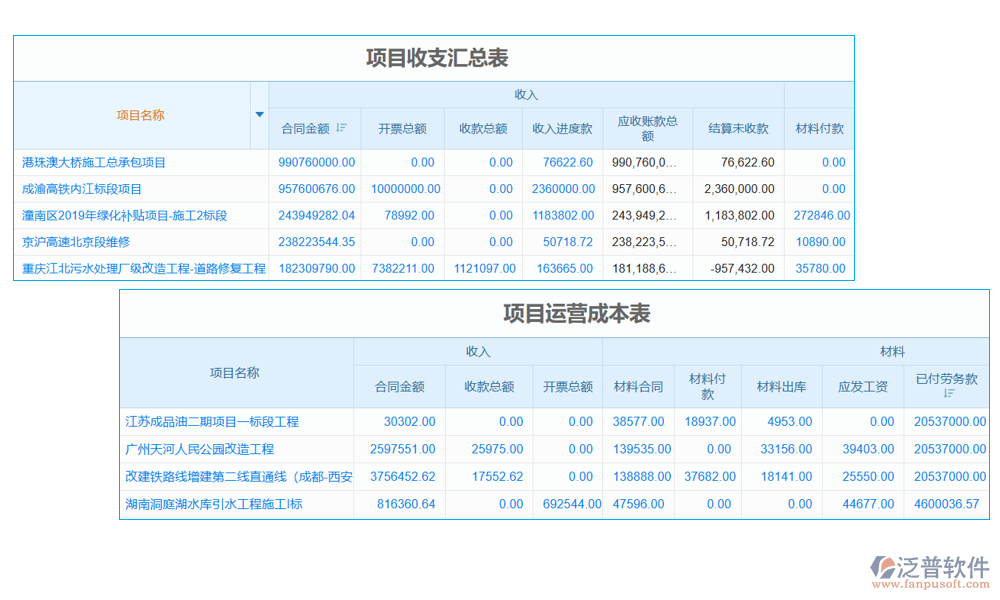Screen dimensions: 1000x600
Task: Open the filter dropdown on 项目名称 header
Action: 259,115
